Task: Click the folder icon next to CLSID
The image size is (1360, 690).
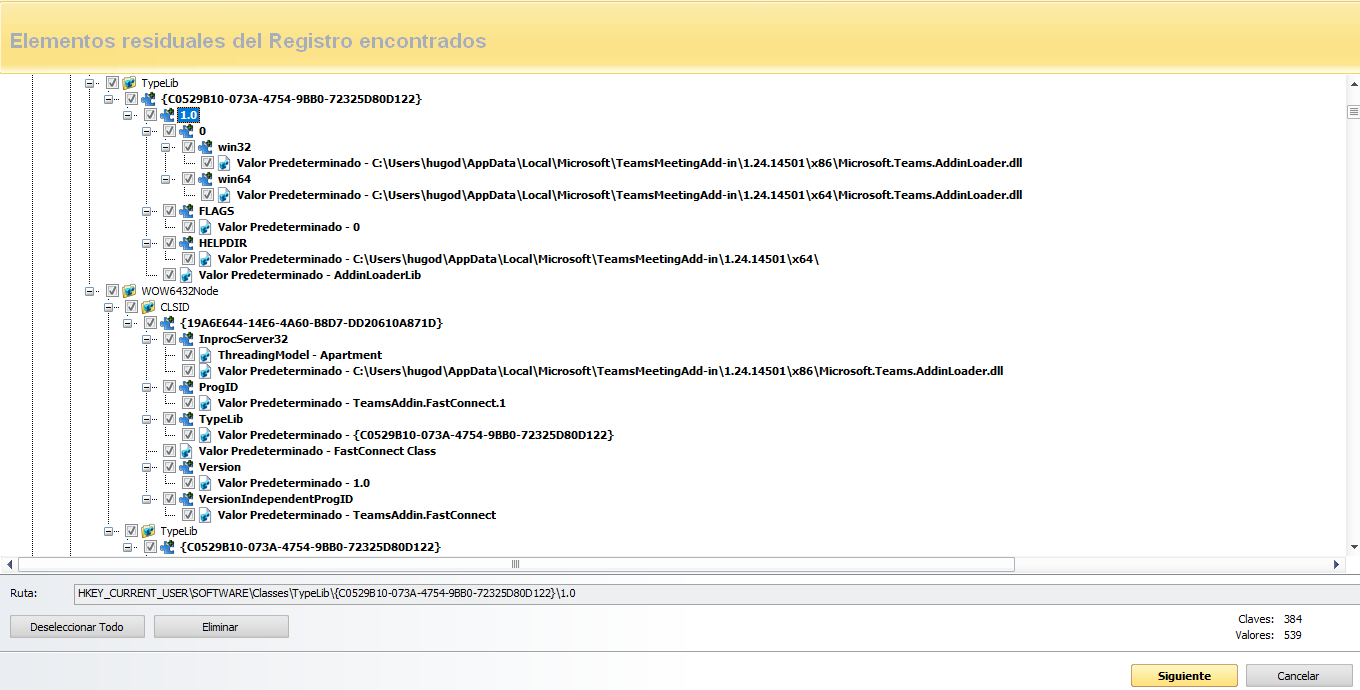Action: point(148,307)
